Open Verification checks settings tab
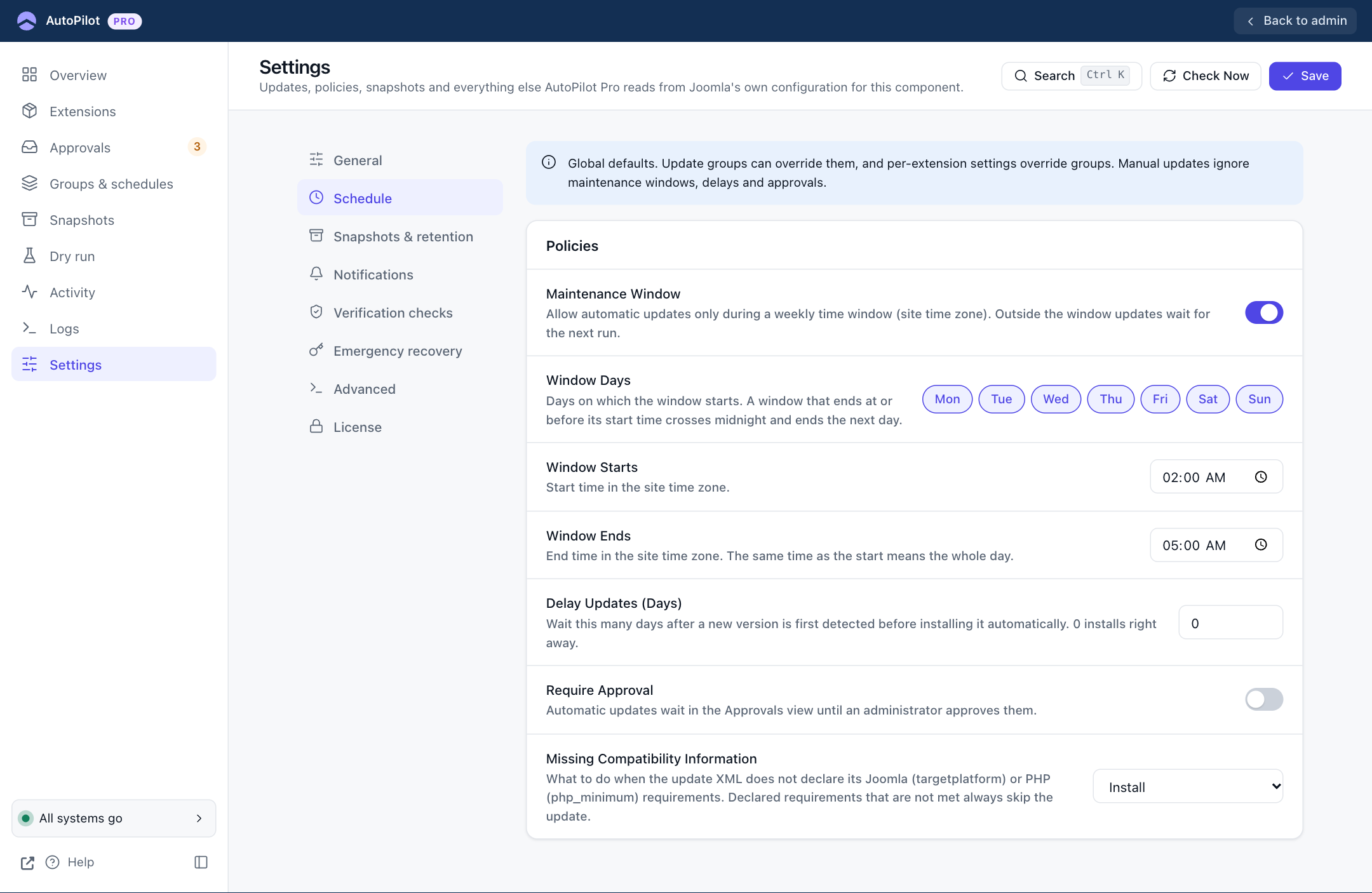Image resolution: width=1372 pixels, height=893 pixels. click(400, 312)
